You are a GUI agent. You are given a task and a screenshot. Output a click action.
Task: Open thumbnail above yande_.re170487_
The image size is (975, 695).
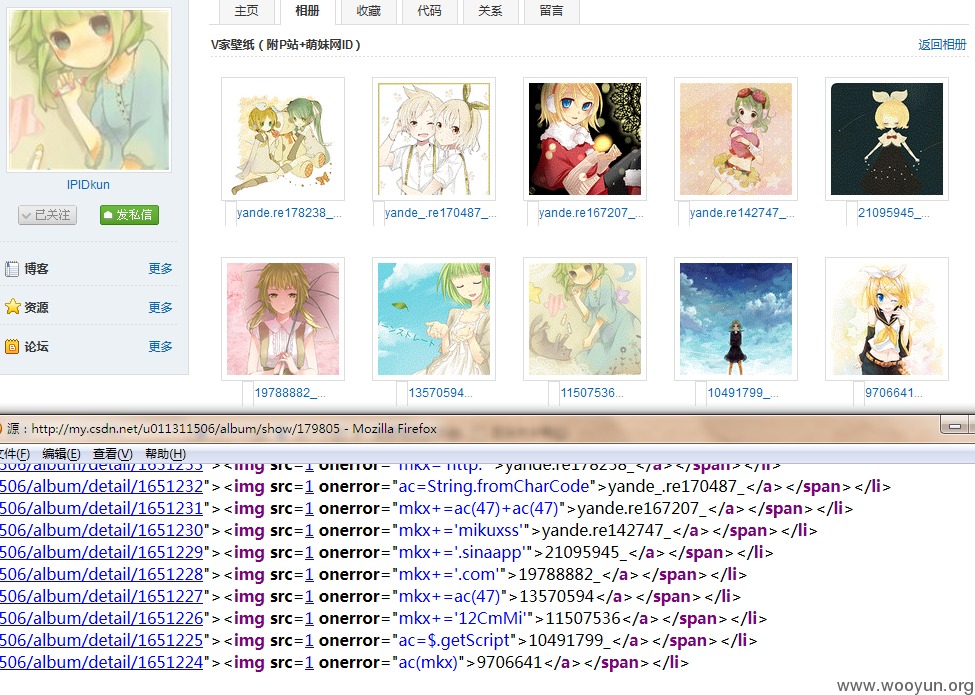(433, 139)
